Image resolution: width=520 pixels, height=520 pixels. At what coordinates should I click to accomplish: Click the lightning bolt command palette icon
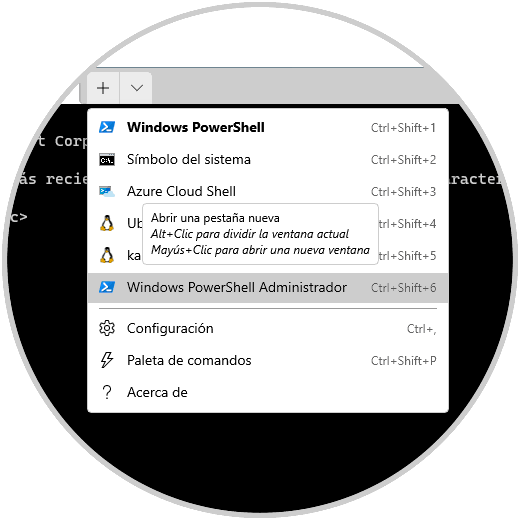(107, 360)
